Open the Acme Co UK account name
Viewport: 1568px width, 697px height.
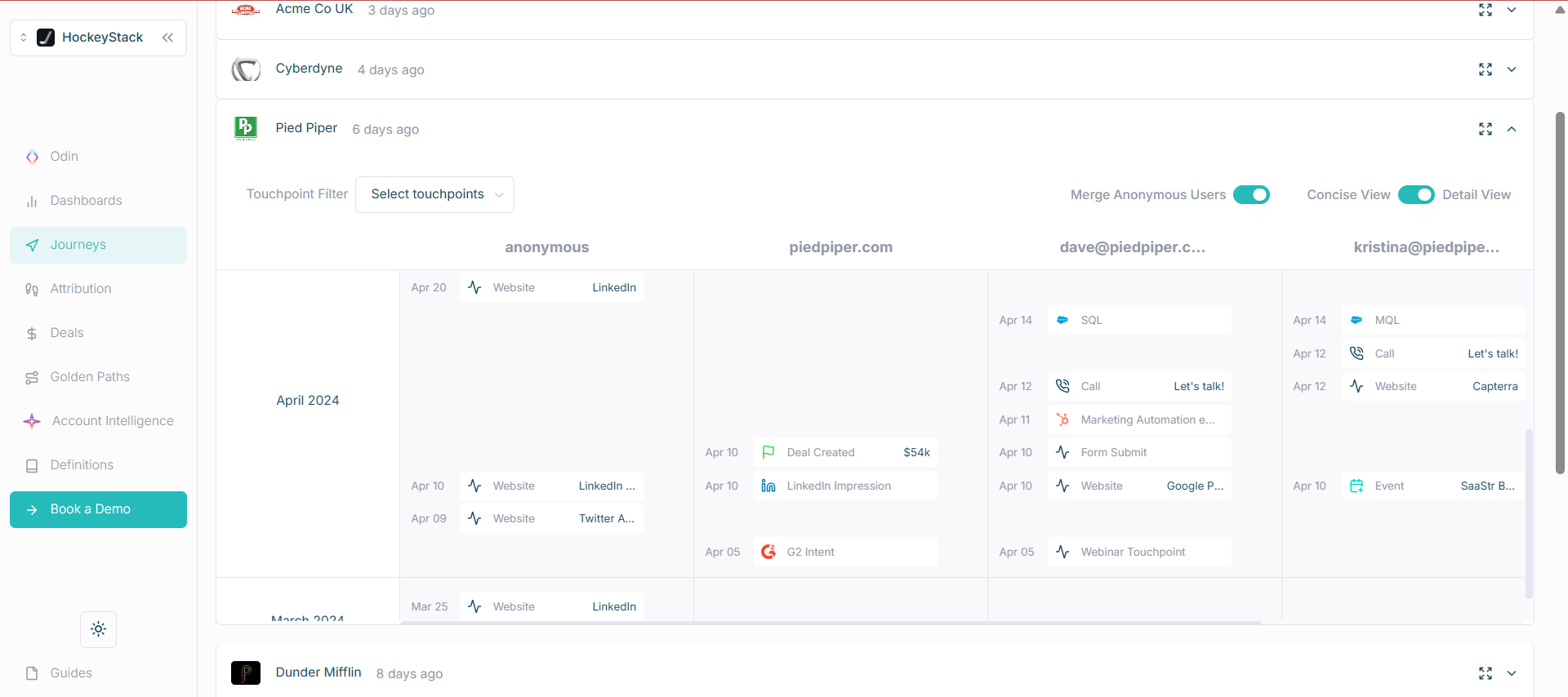314,9
